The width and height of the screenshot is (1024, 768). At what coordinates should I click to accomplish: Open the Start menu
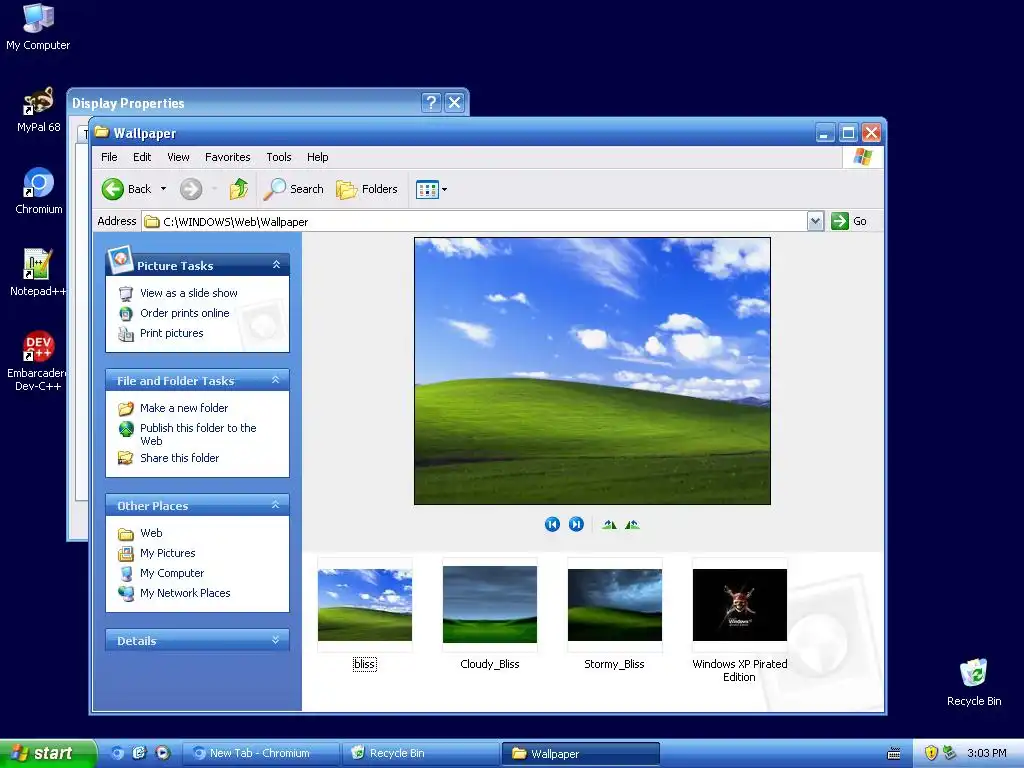point(48,754)
